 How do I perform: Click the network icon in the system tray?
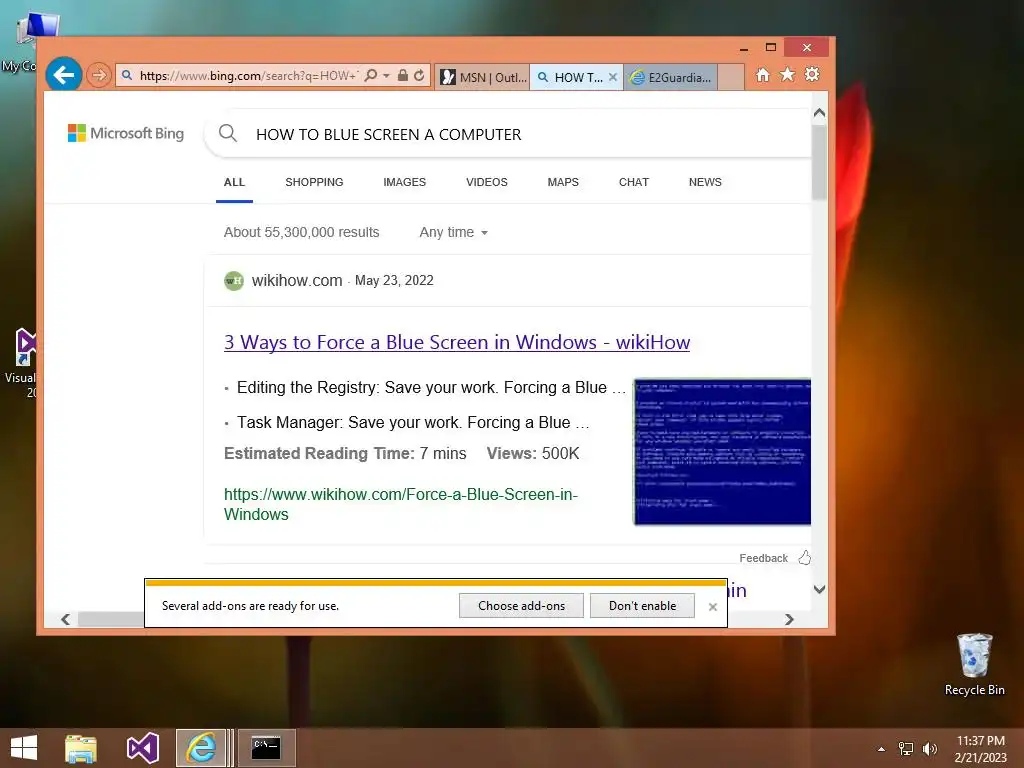tap(906, 749)
